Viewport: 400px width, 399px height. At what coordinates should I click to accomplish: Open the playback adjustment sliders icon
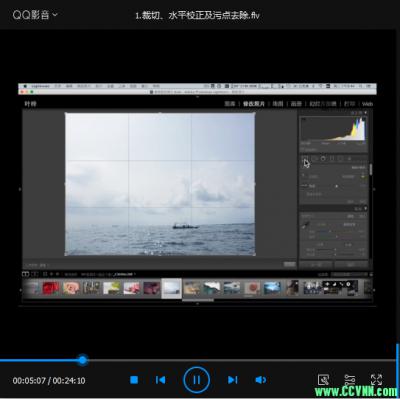click(x=350, y=380)
